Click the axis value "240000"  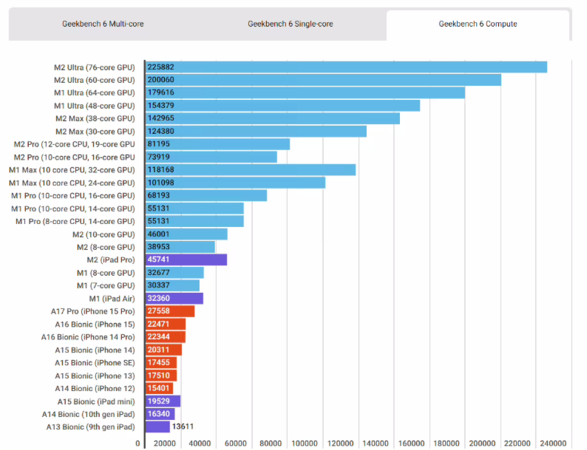tap(553, 443)
